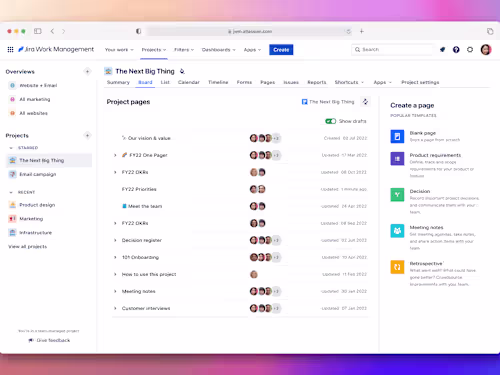Open the Projects dropdown in top navigation
The image size is (500, 375).
pos(154,50)
